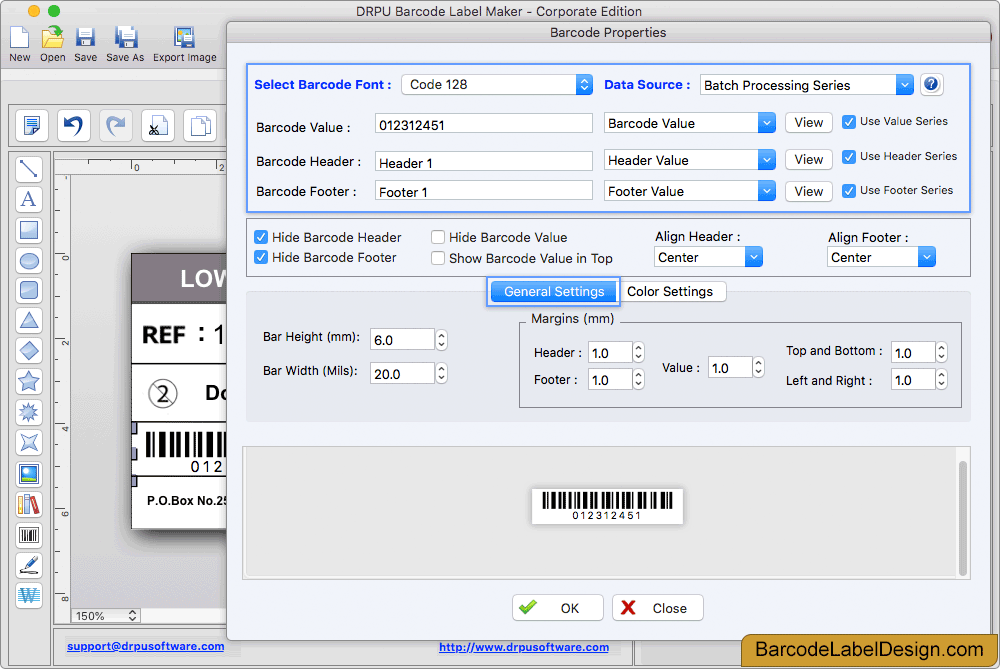The height and width of the screenshot is (669, 1000).
Task: Open the Footer Value series dropdown
Action: (689, 191)
